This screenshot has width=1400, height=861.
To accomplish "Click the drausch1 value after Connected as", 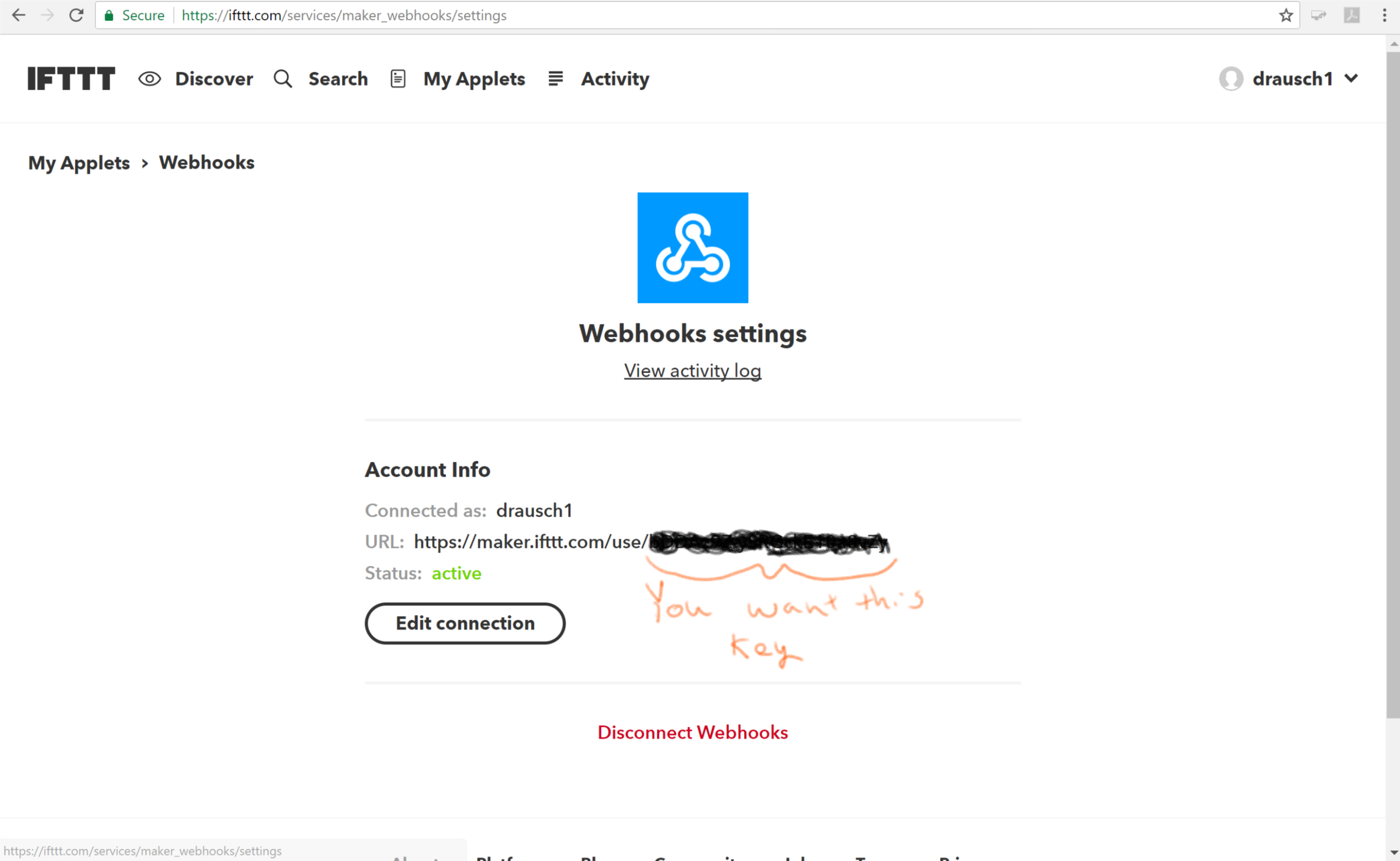I will click(x=534, y=511).
